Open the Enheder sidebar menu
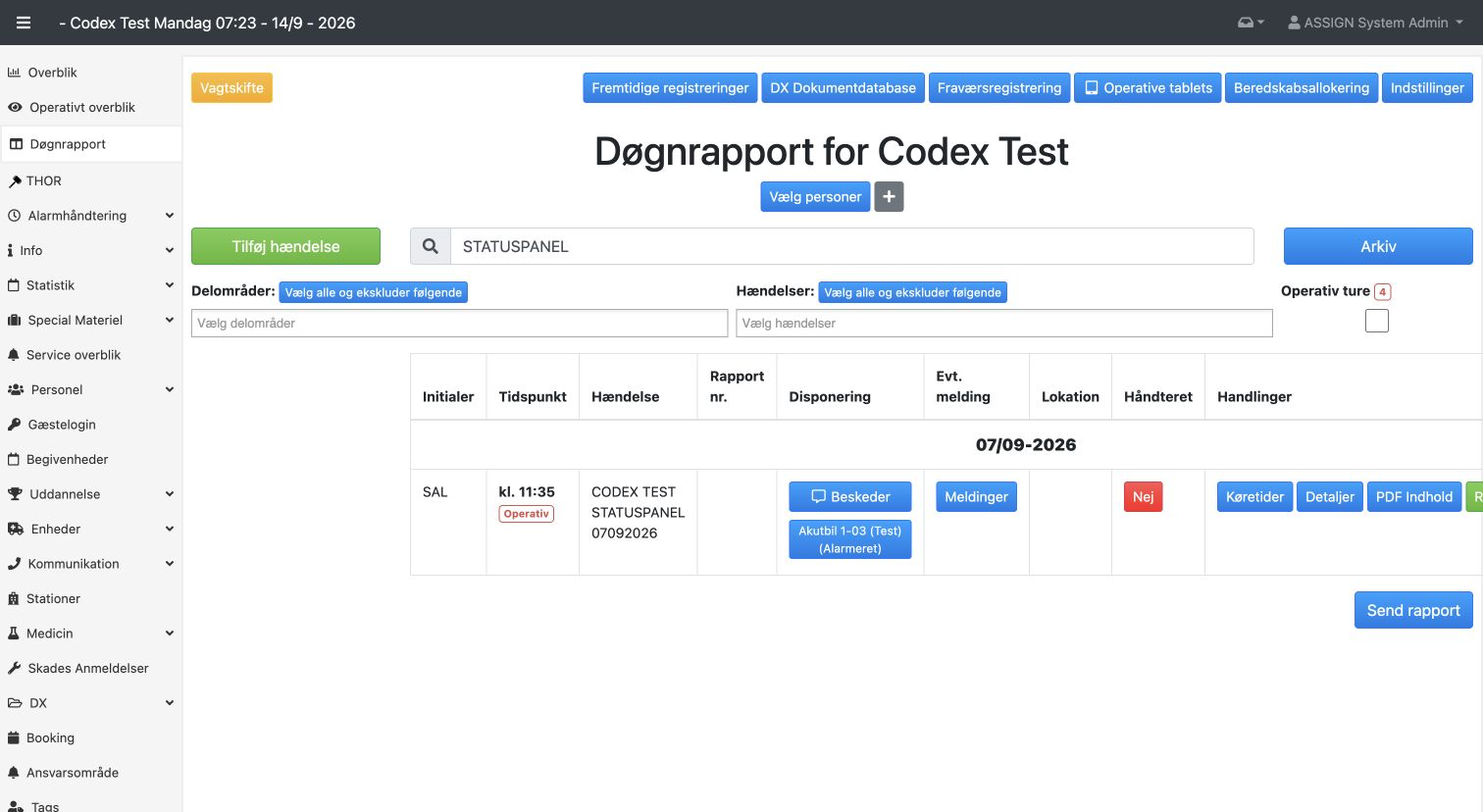Screen dimensions: 1483x812 point(90,529)
